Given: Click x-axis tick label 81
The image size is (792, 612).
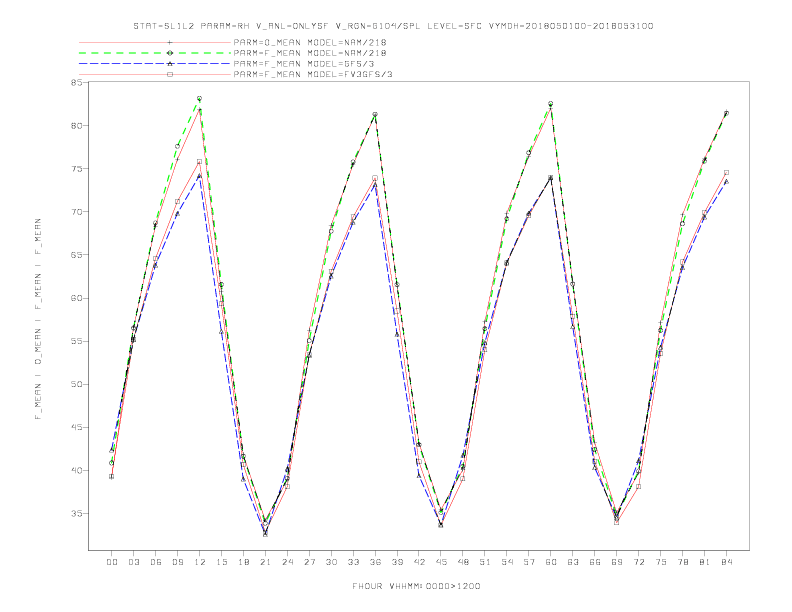Looking at the screenshot, I should pos(705,562).
